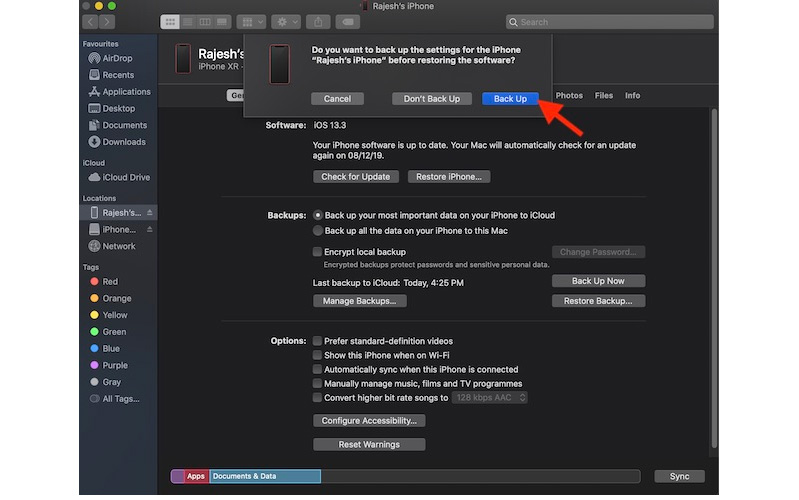This screenshot has height=500, width=799.
Task: Enable Encrypt local backup checkbox
Action: [x=317, y=252]
